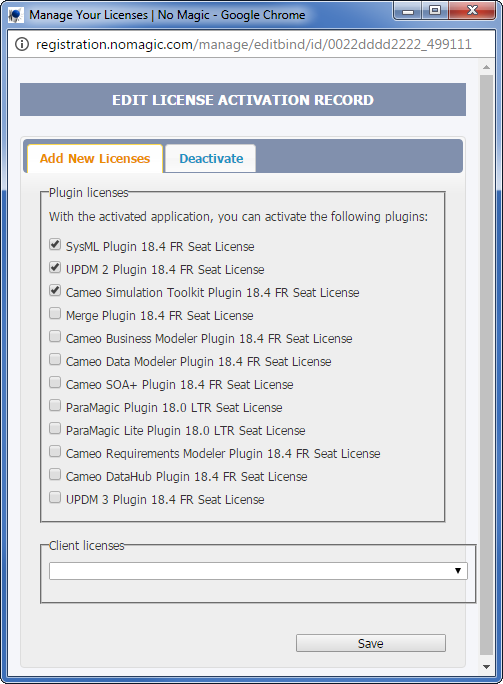The width and height of the screenshot is (503, 684).
Task: Check ParaMagic Plugin 18.0 LTR license
Action: click(55, 405)
